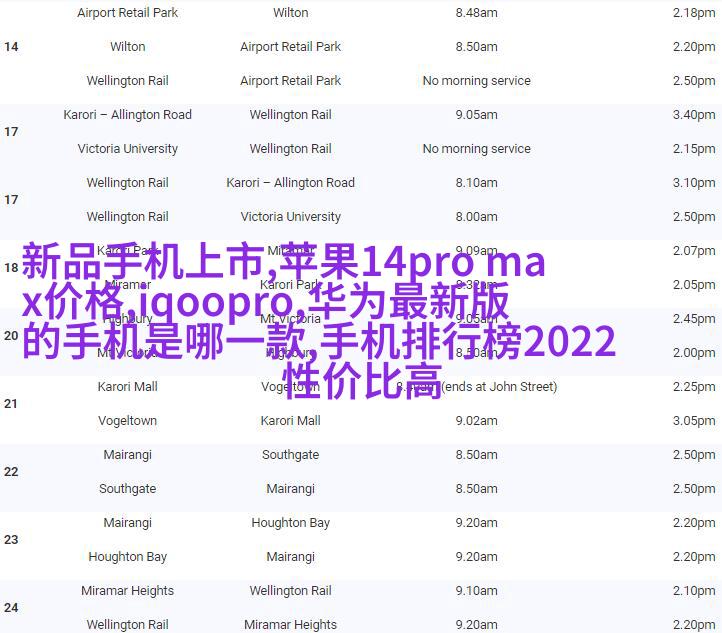Viewport: 722px width, 633px height.
Task: Select the 2.25pm afternoon time
Action: pyautogui.click(x=694, y=387)
